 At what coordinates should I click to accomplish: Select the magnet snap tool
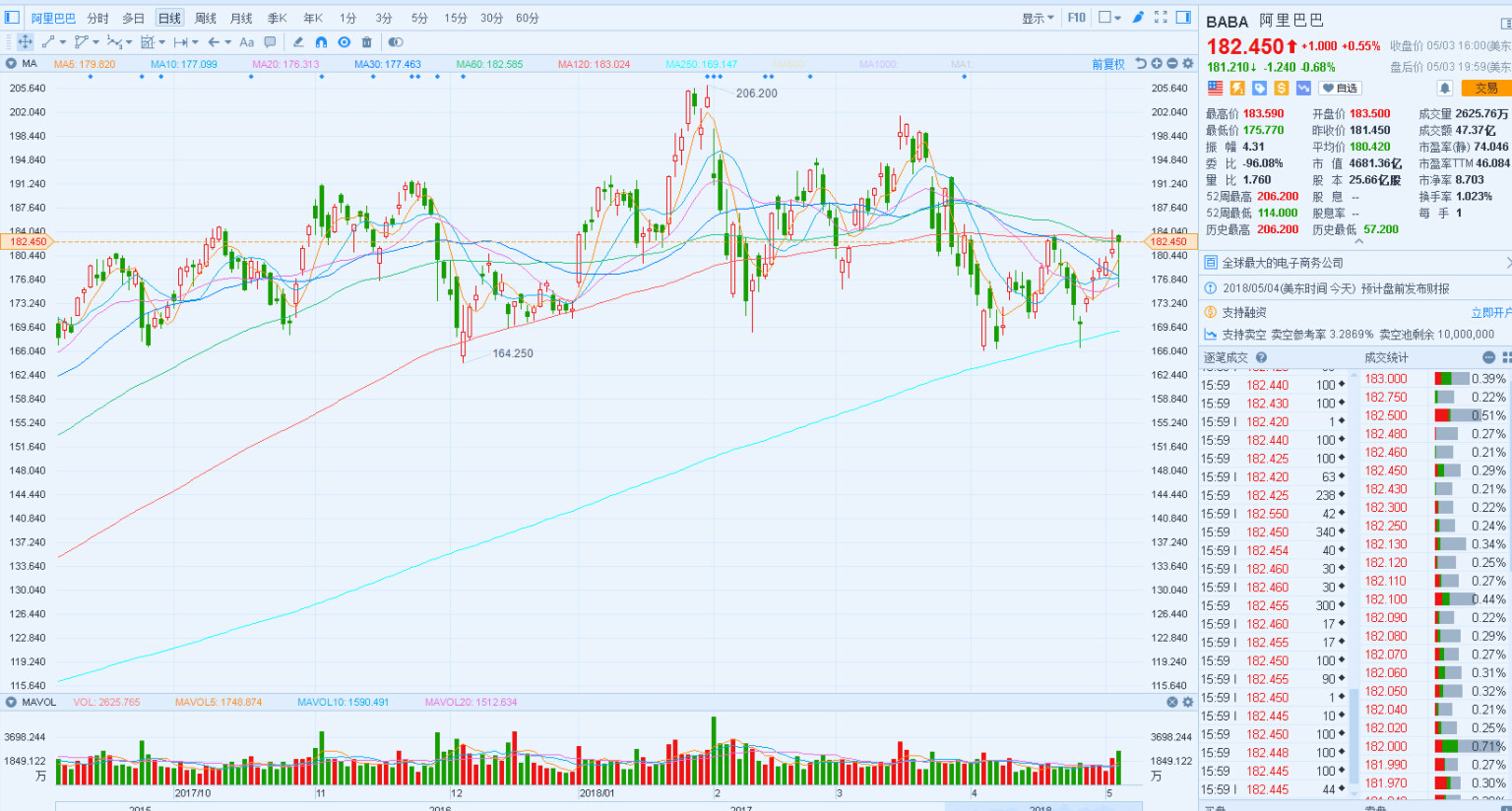click(x=321, y=42)
